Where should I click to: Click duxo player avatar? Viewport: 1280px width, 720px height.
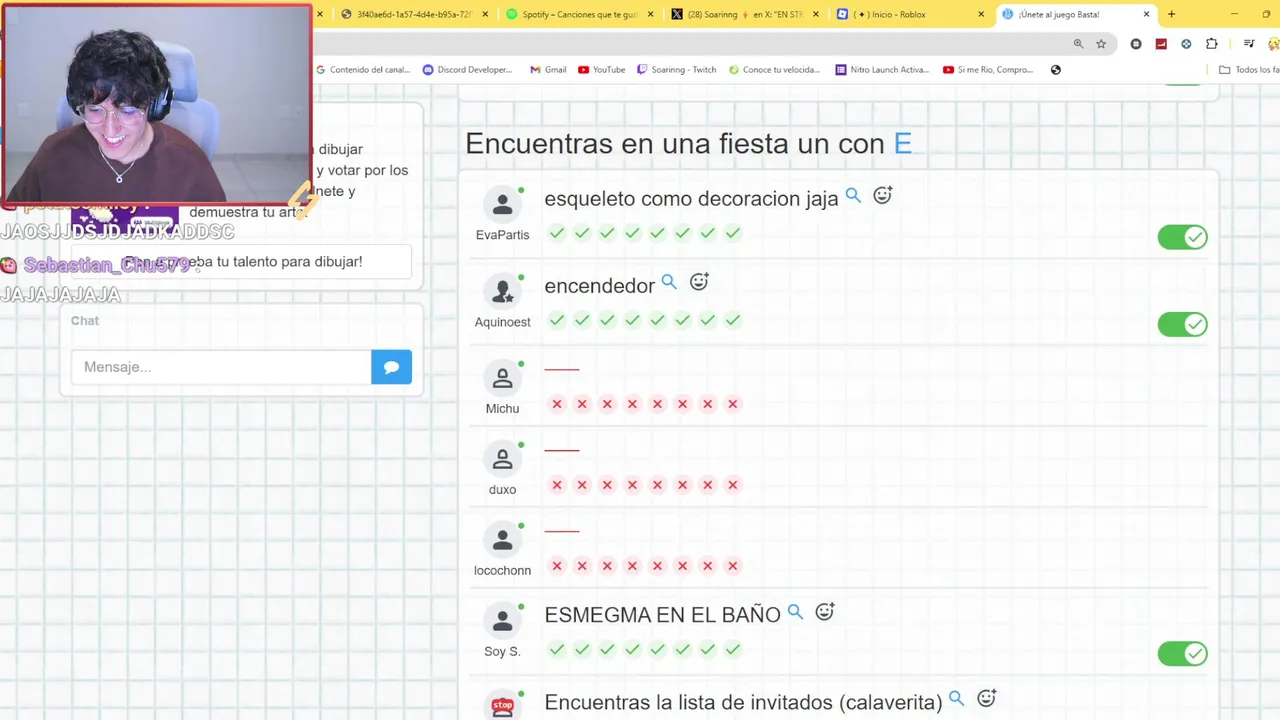point(503,460)
